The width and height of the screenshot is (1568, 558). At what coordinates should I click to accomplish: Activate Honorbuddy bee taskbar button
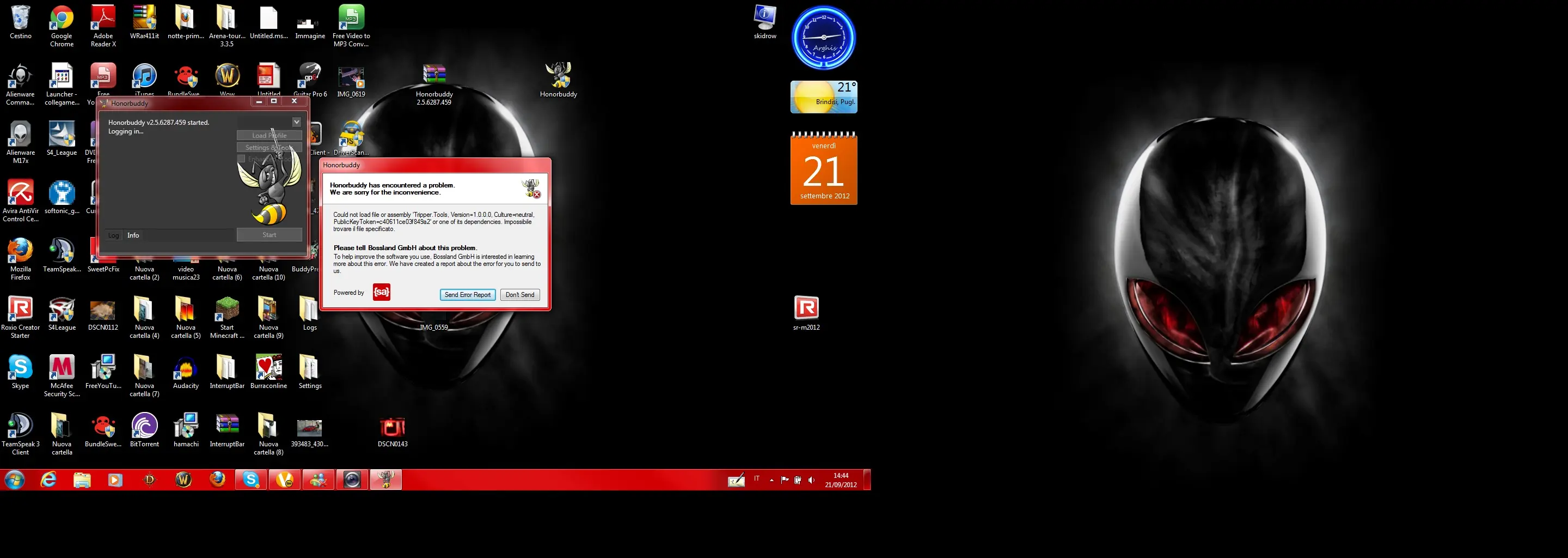pyautogui.click(x=385, y=480)
